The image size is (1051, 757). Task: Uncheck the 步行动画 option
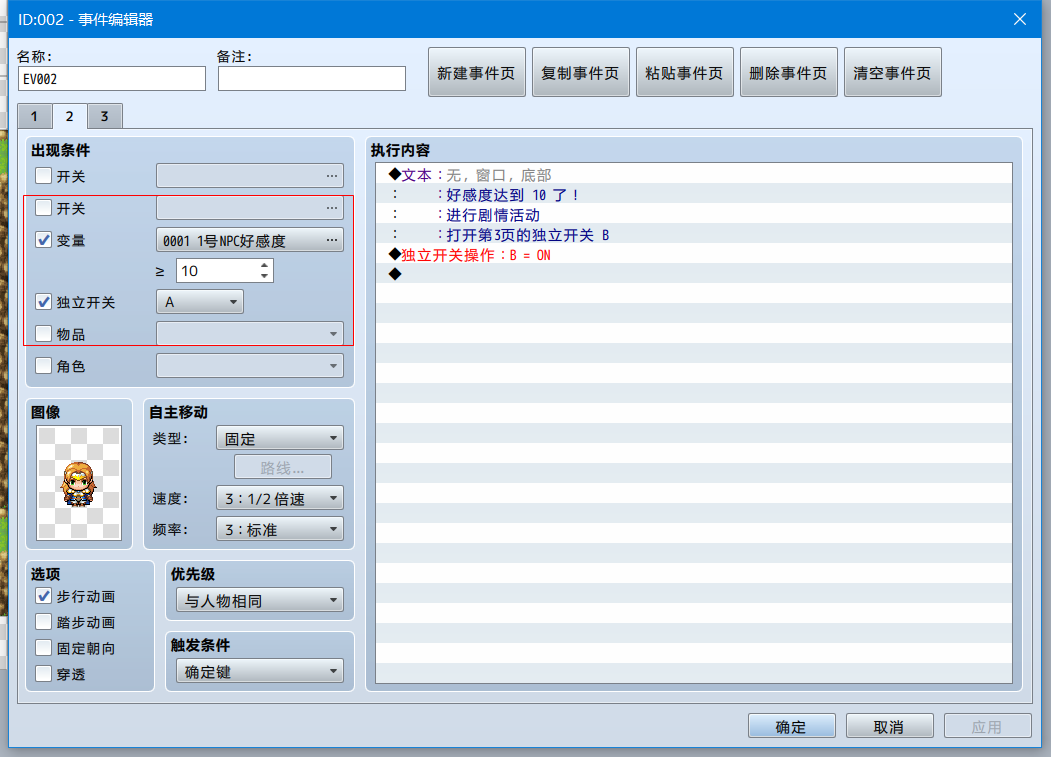click(44, 596)
